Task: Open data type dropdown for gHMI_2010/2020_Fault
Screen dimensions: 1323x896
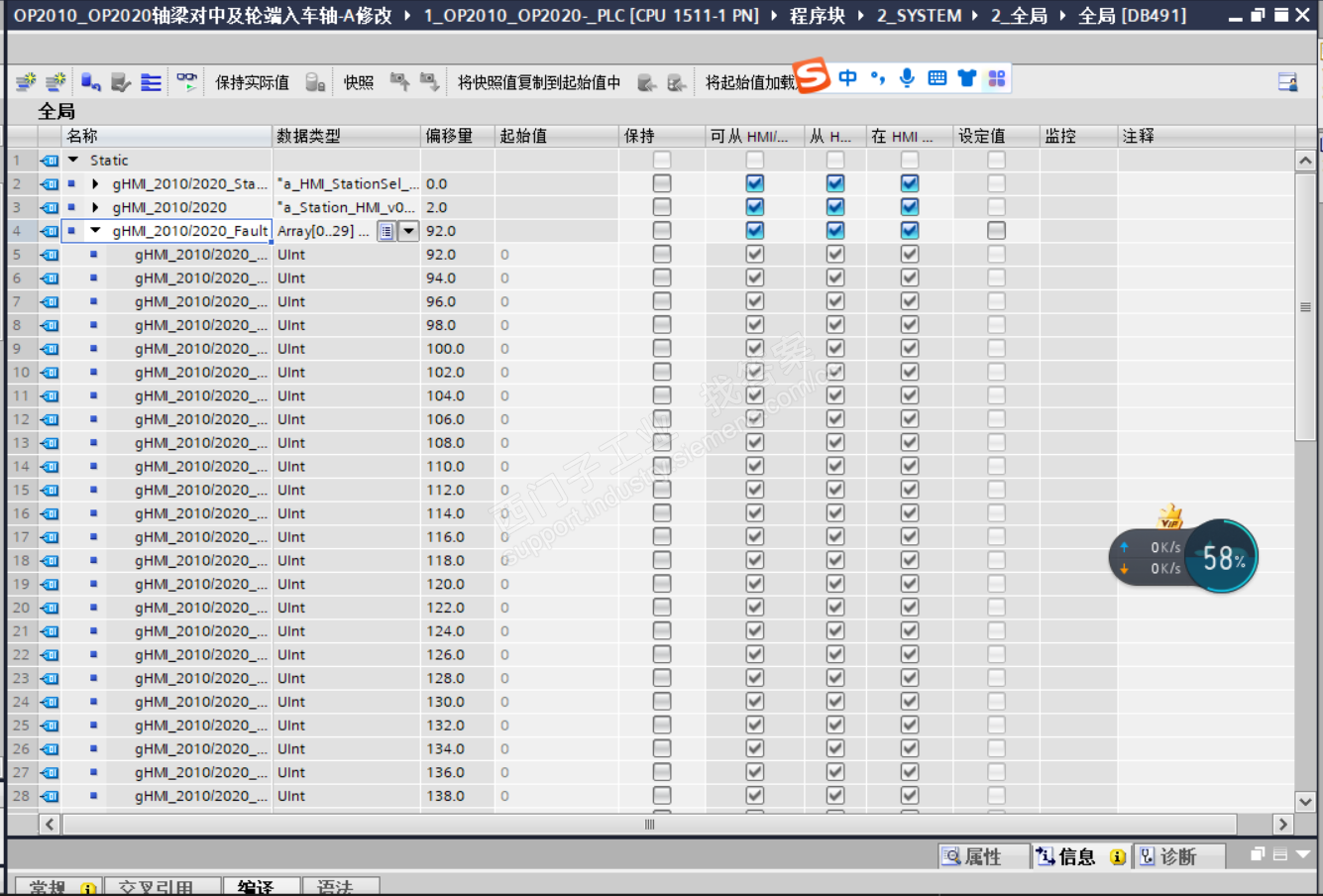Action: point(408,231)
